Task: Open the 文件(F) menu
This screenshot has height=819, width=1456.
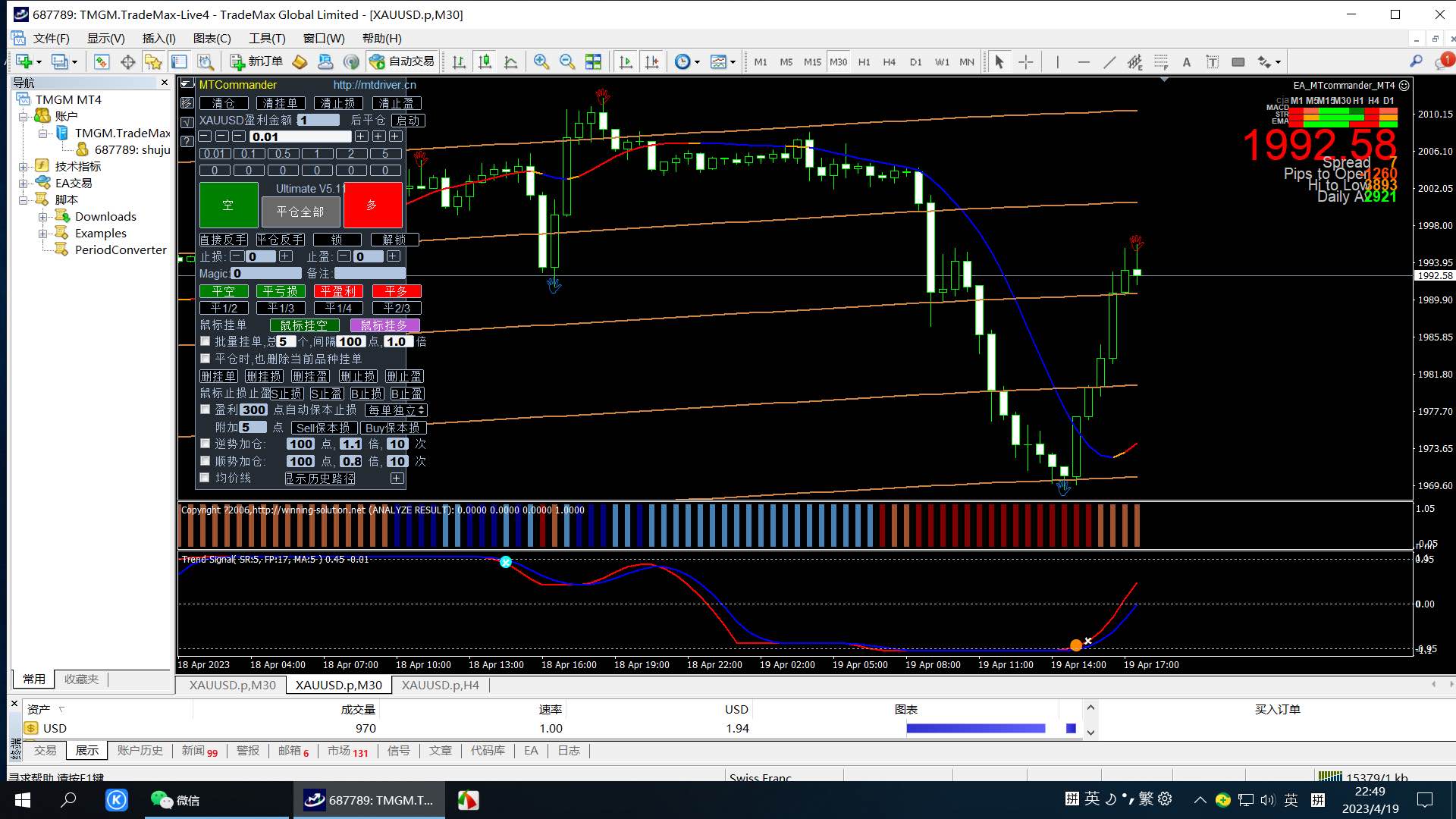Action: tap(52, 38)
